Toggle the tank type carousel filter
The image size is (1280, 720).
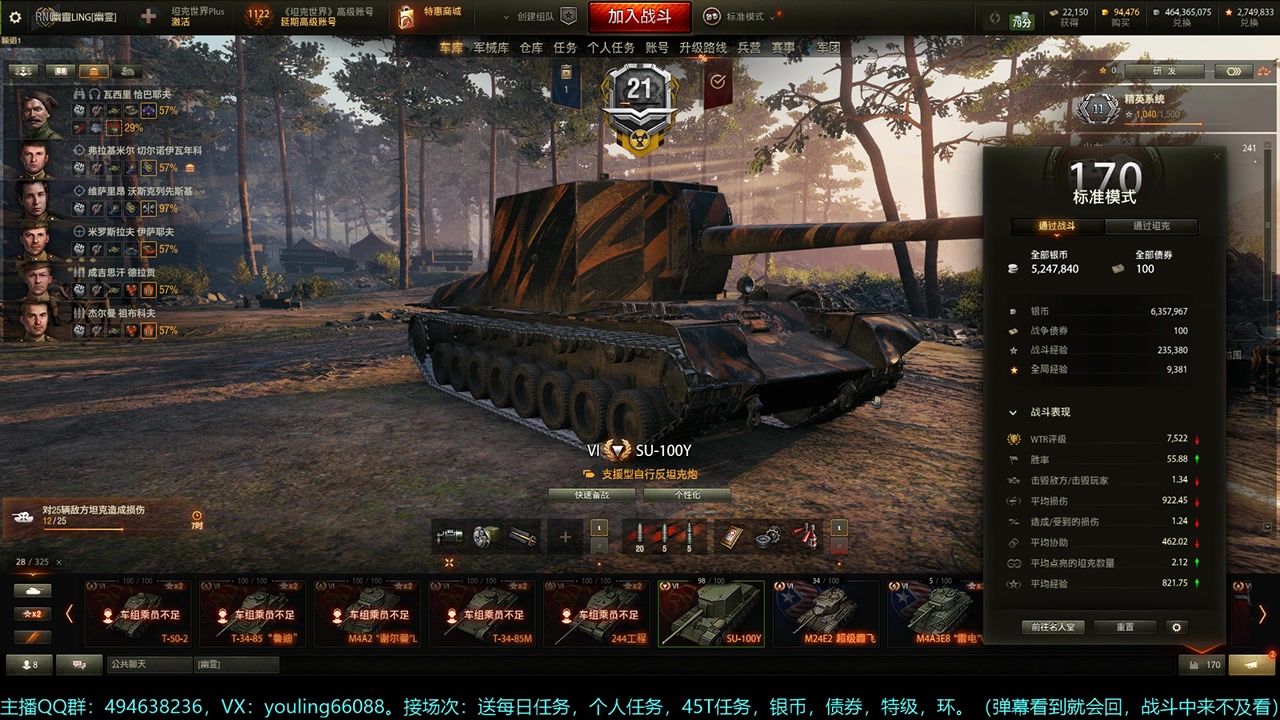33,590
